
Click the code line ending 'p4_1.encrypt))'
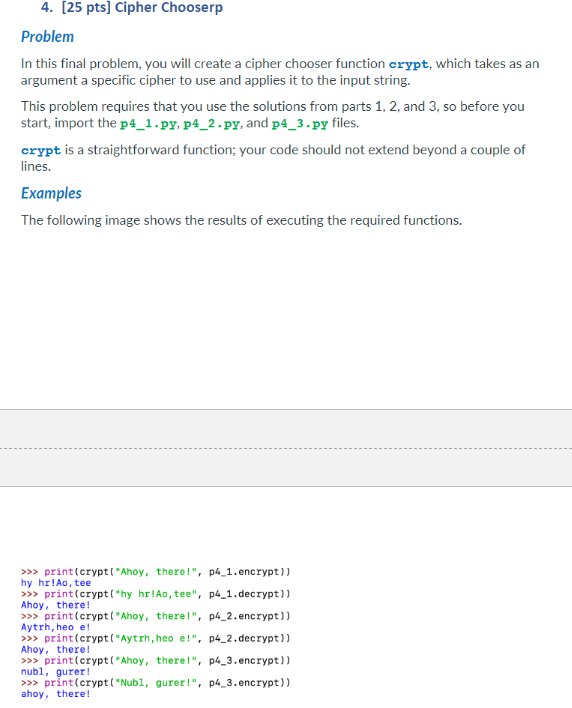tap(156, 572)
